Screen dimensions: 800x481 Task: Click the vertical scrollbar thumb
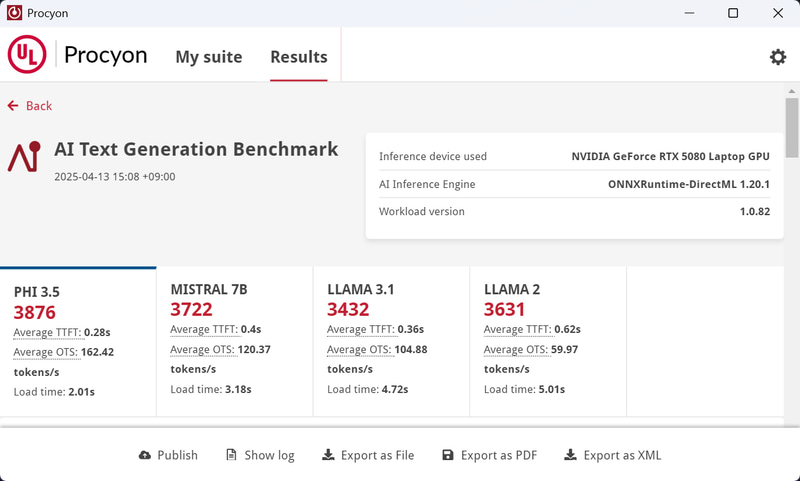[791, 128]
